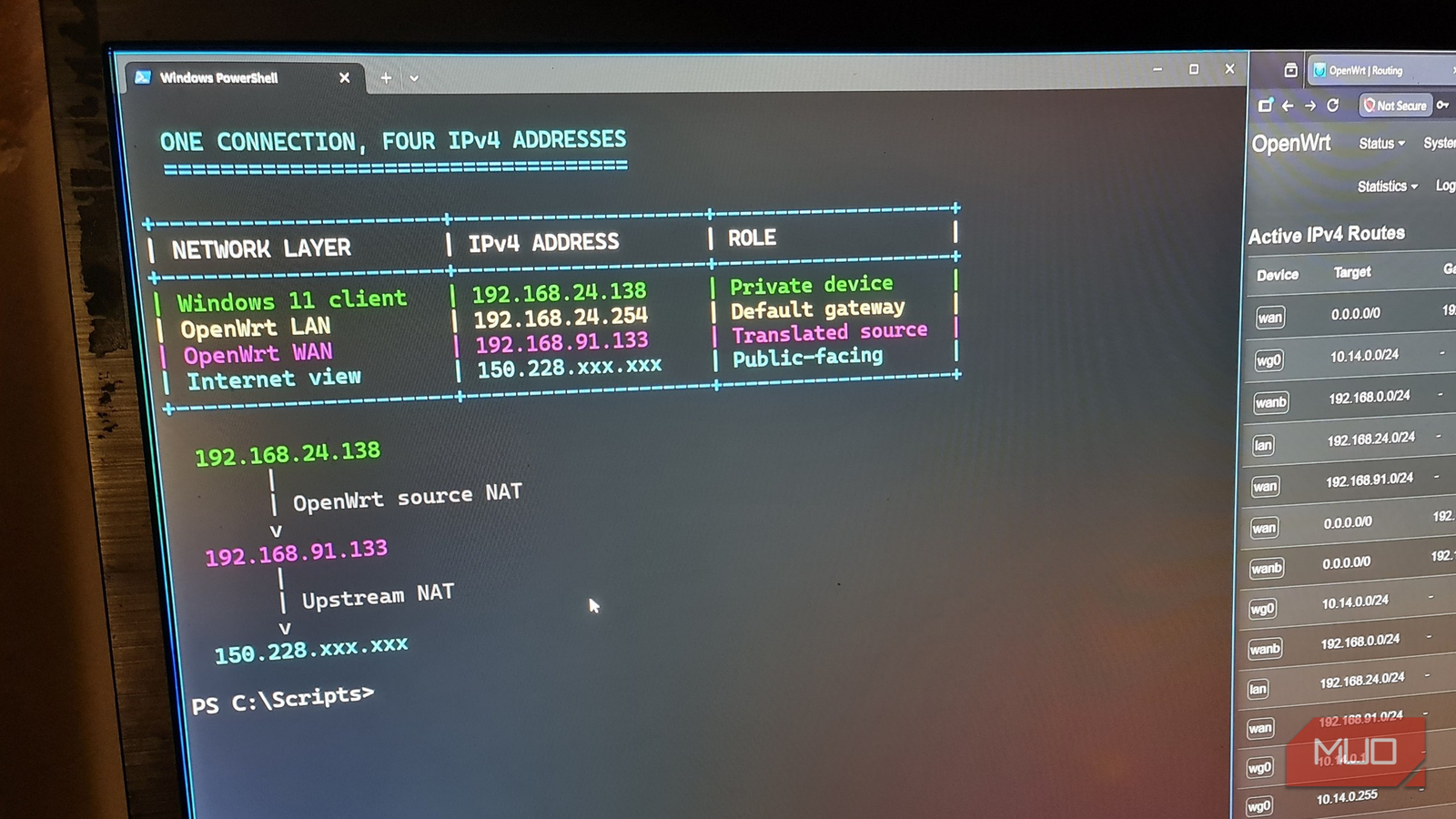Click the Not Secure site badge
The width and height of the screenshot is (1456, 819).
coord(1395,106)
